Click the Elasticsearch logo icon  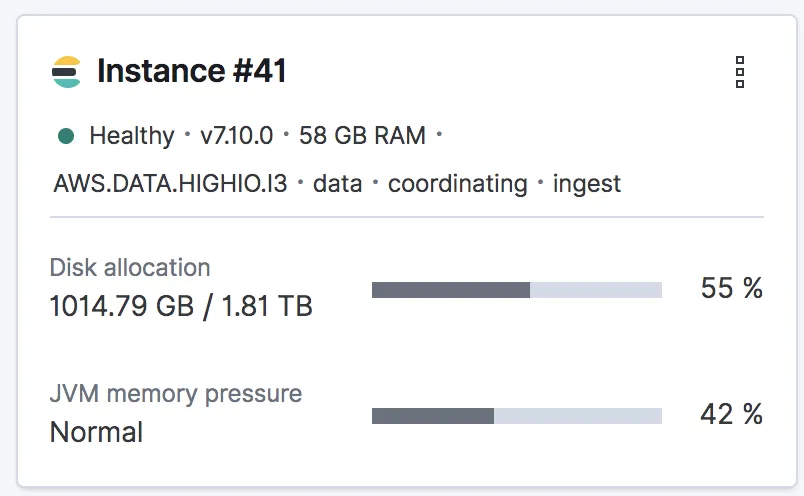66,72
